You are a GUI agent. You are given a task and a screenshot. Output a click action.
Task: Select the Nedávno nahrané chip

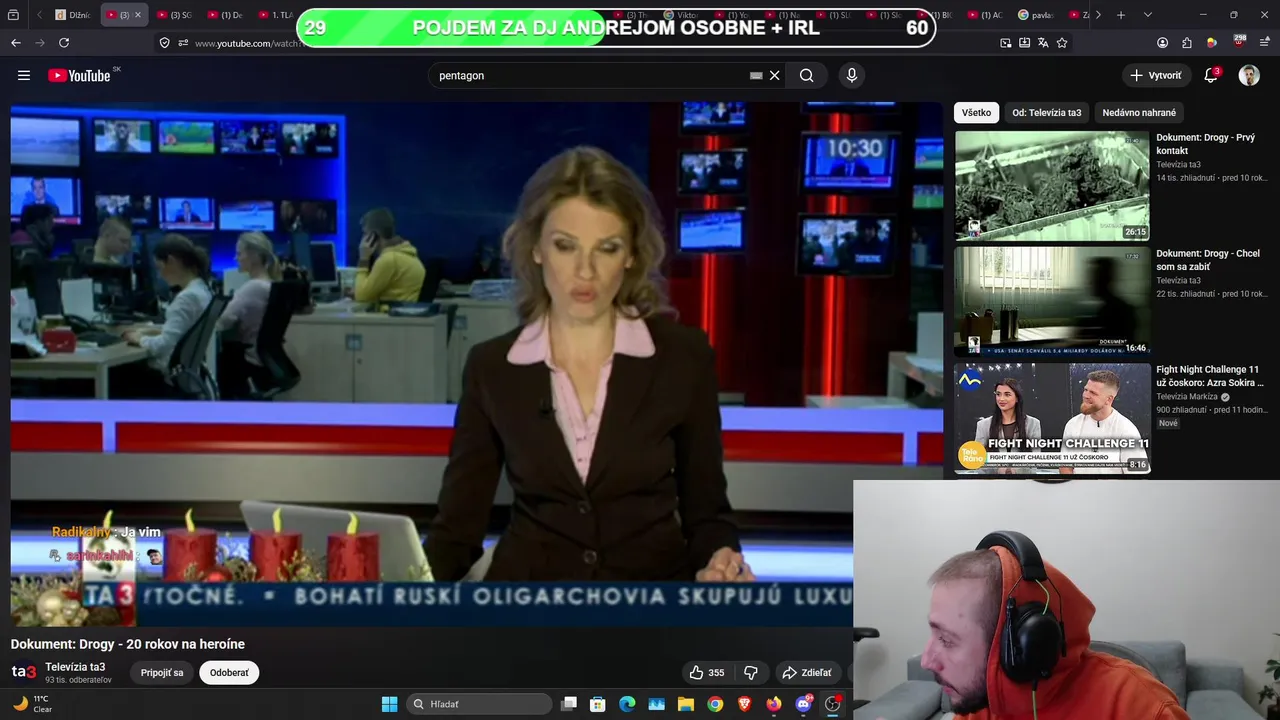pyautogui.click(x=1139, y=113)
